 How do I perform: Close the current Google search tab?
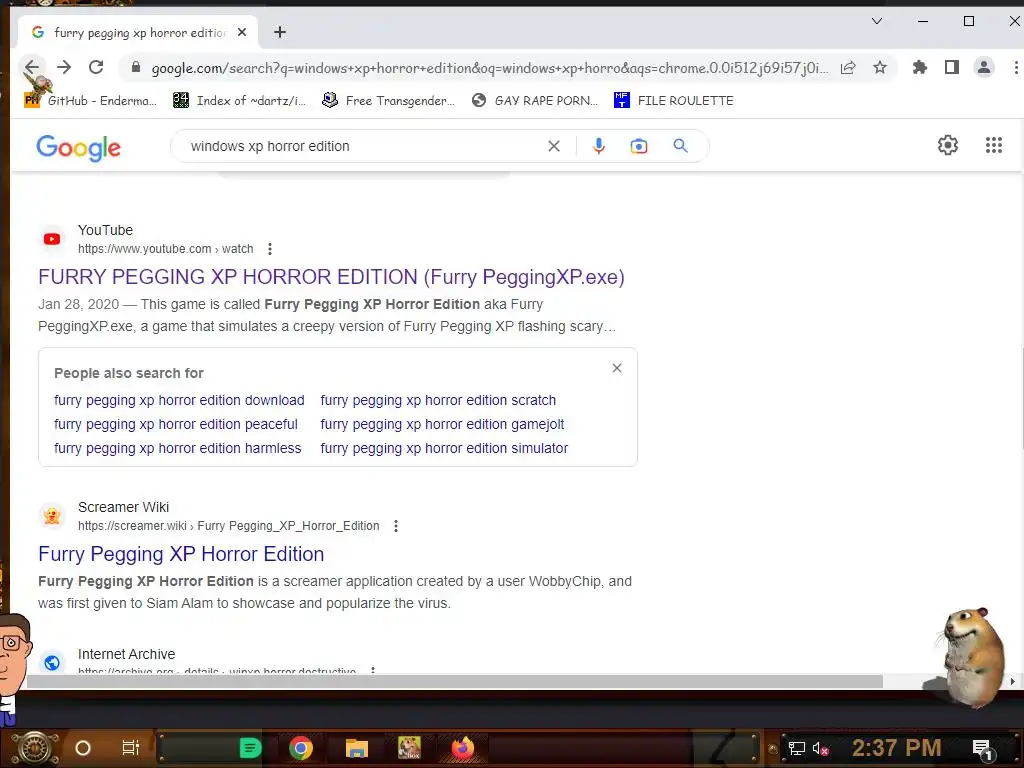coord(242,32)
